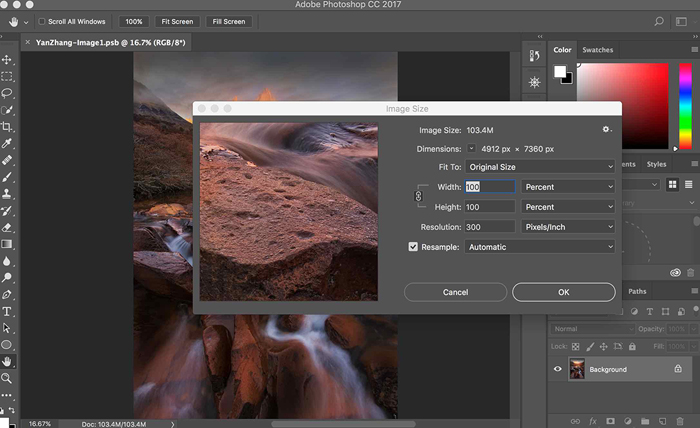Select the Zoom tool in toolbar
The image size is (700, 428).
pyautogui.click(x=7, y=379)
